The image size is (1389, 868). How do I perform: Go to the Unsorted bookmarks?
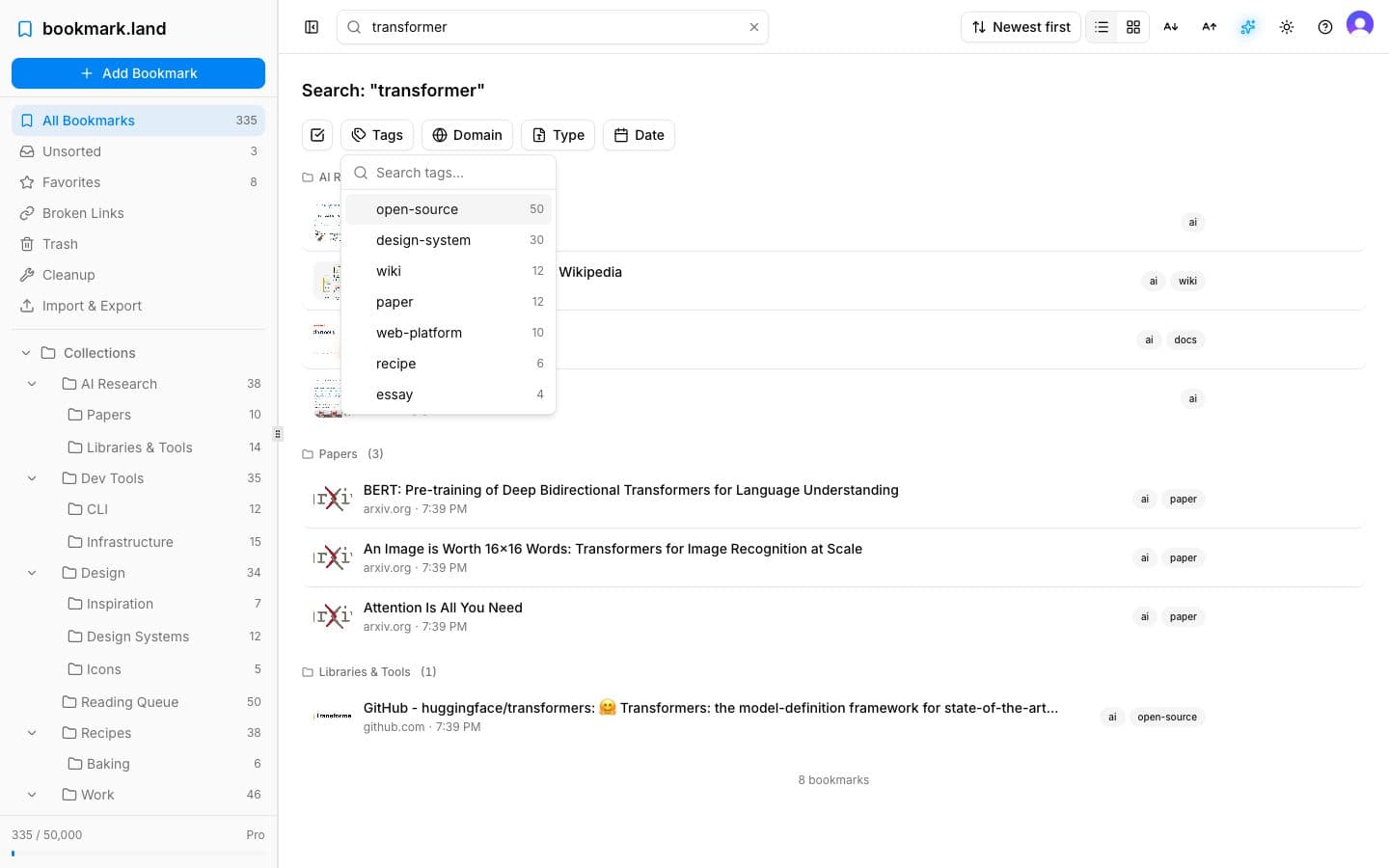click(x=138, y=151)
